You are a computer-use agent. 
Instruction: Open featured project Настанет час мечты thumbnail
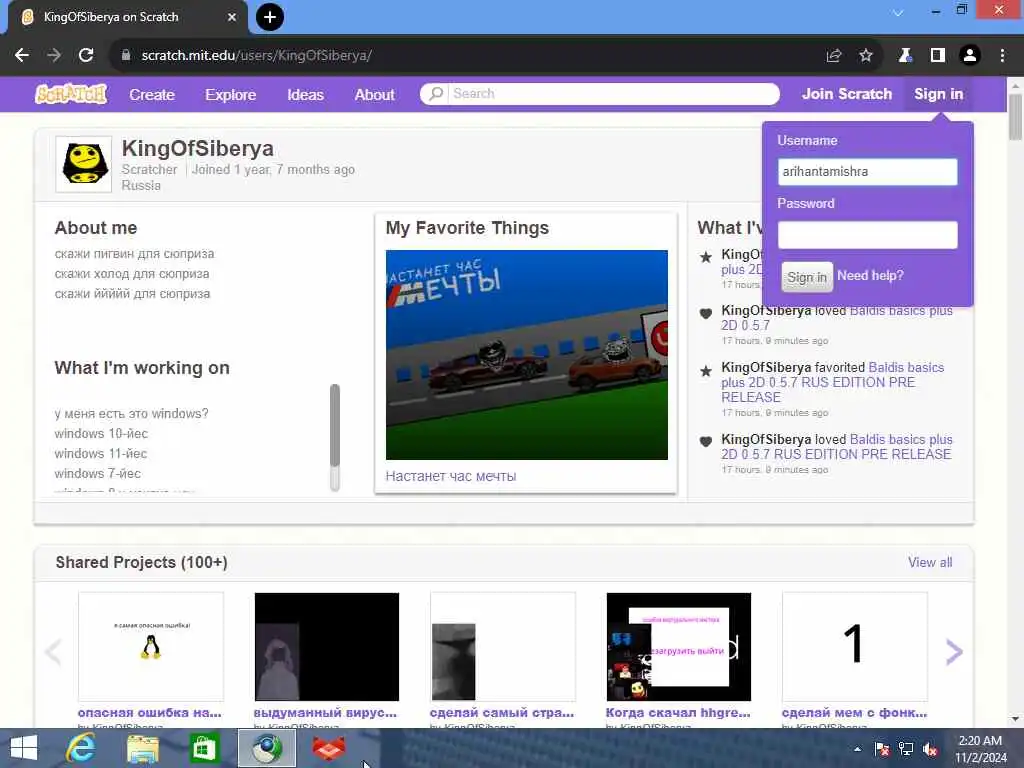[x=526, y=355]
